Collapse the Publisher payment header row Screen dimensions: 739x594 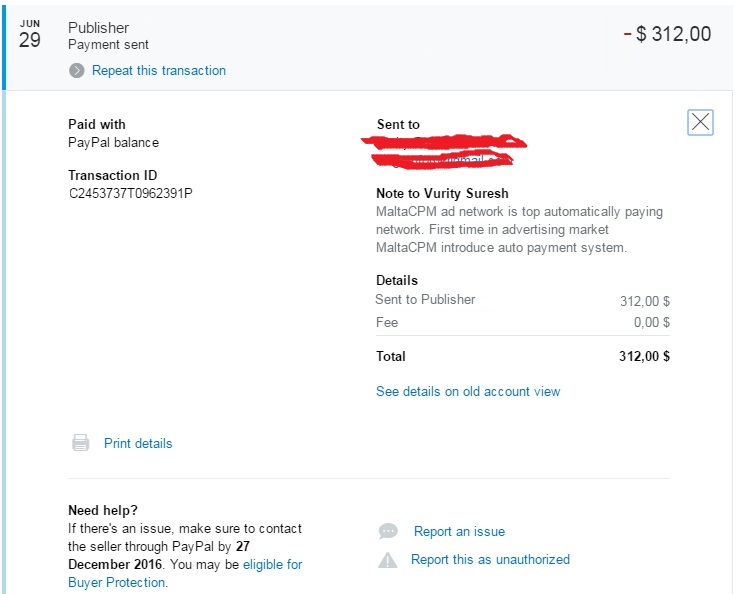(x=368, y=48)
